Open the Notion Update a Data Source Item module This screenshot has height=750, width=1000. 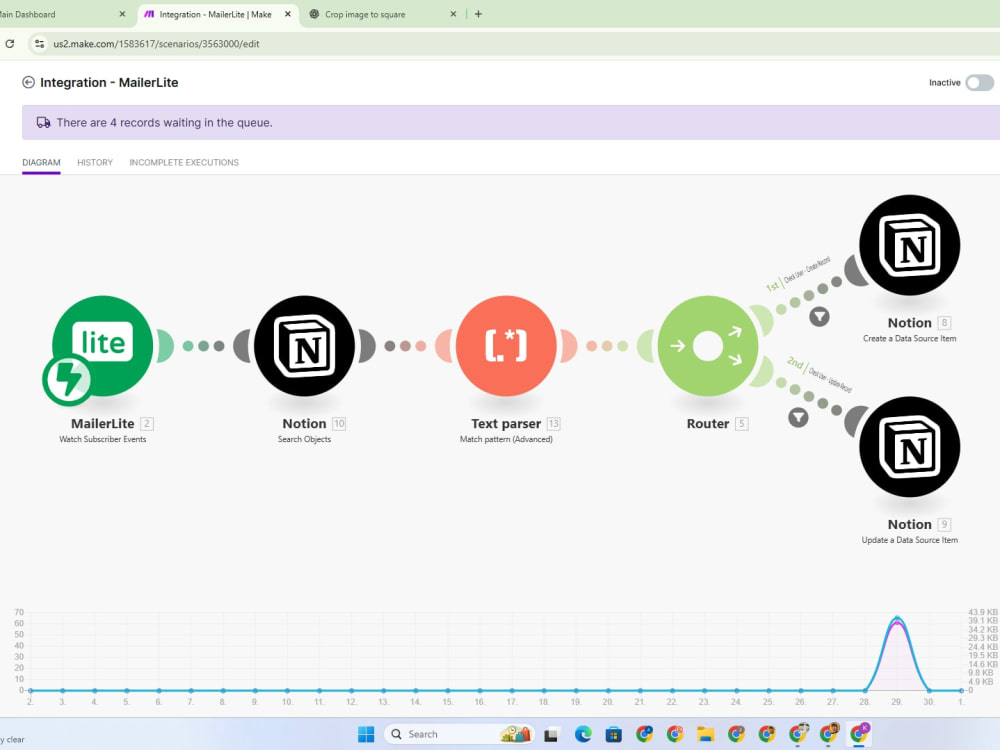(x=909, y=446)
